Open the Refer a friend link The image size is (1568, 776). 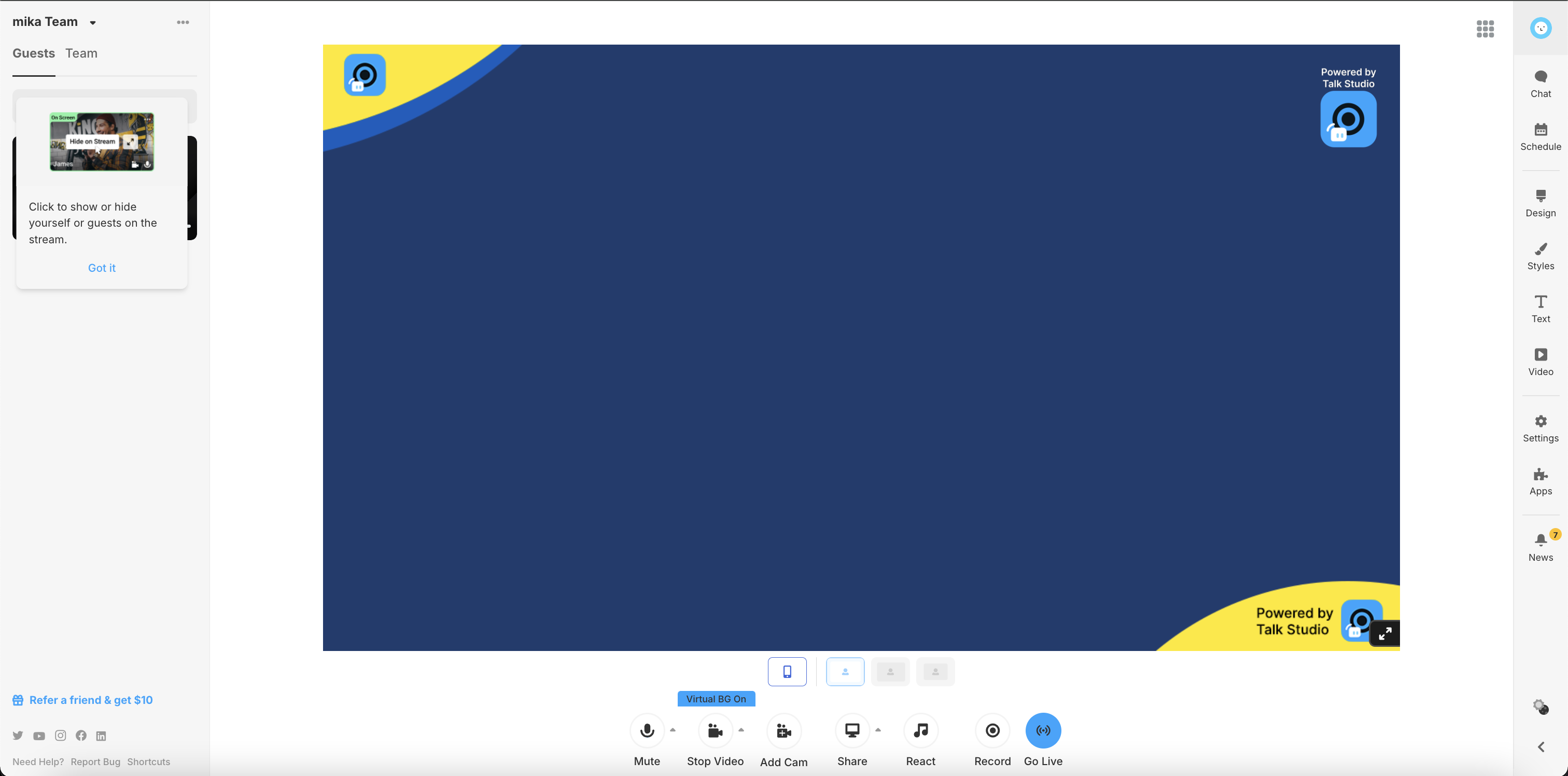point(91,699)
